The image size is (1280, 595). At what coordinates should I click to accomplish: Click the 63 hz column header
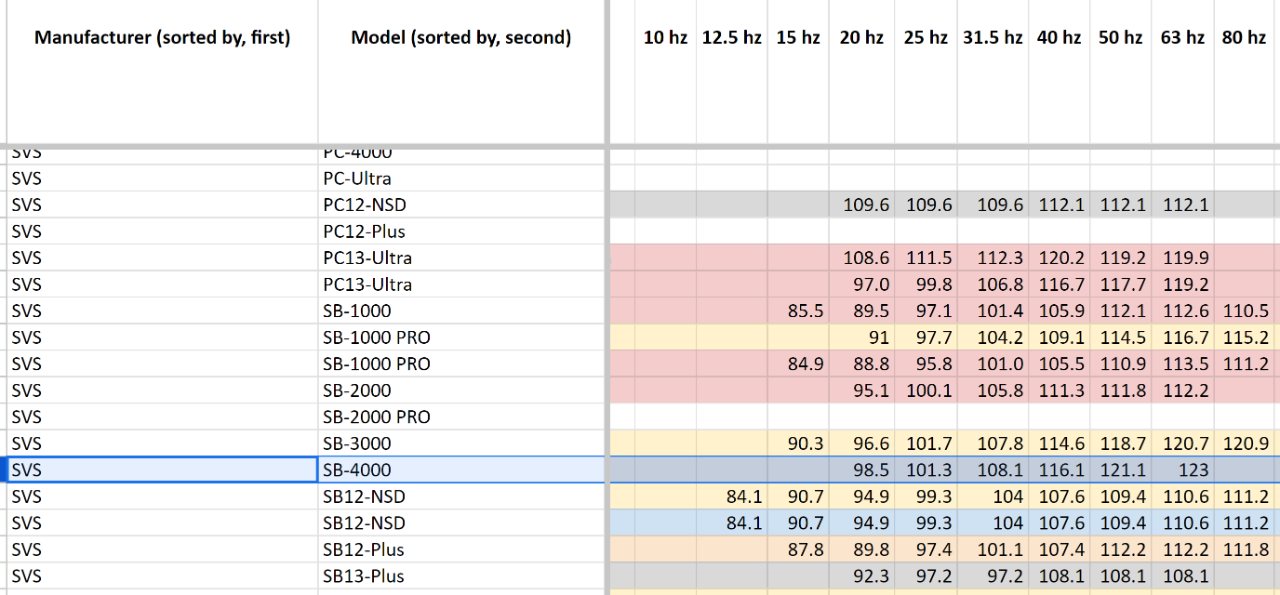1183,73
